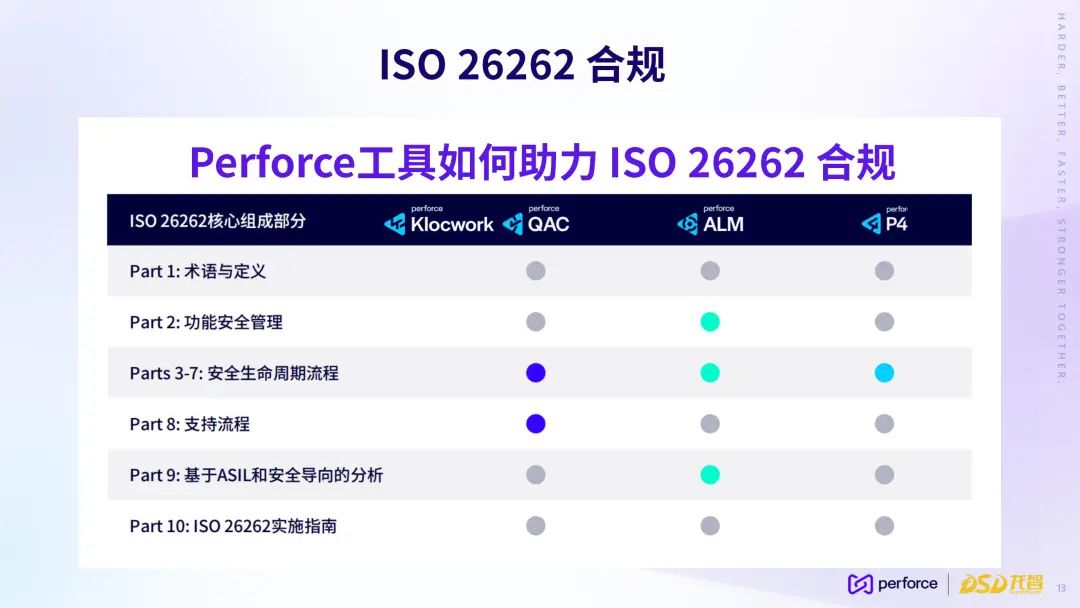Image resolution: width=1080 pixels, height=608 pixels.
Task: Click the purple dot in Part 8 row
Action: click(536, 424)
